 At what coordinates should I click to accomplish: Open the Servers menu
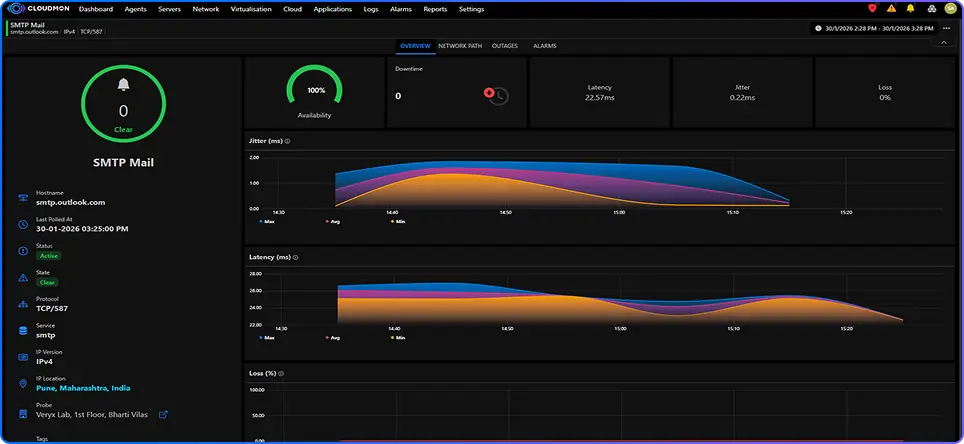point(170,9)
